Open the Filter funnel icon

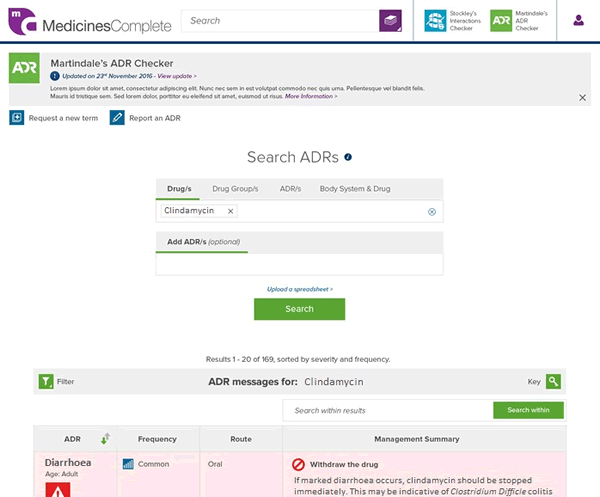click(46, 381)
